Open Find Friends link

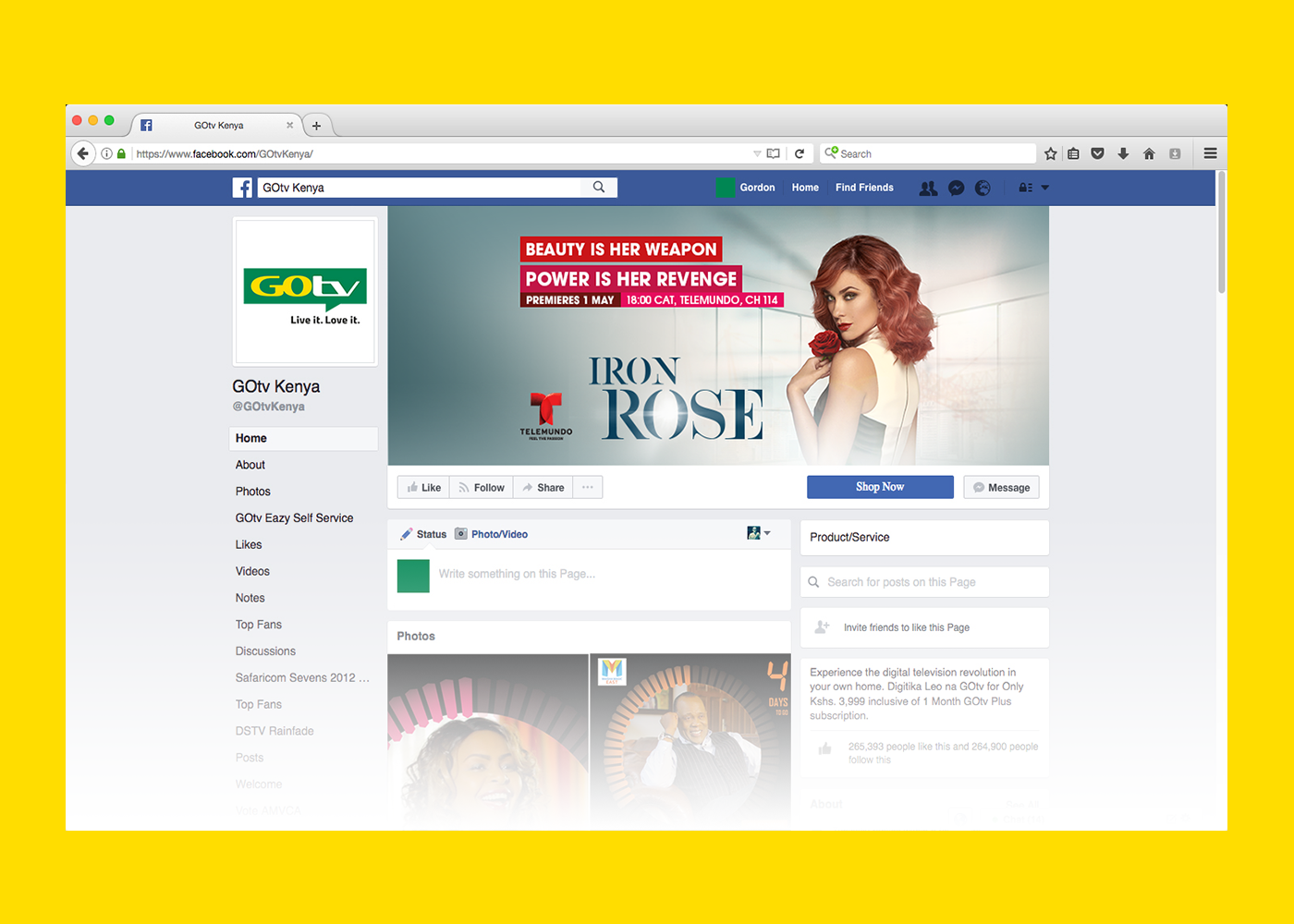point(864,188)
